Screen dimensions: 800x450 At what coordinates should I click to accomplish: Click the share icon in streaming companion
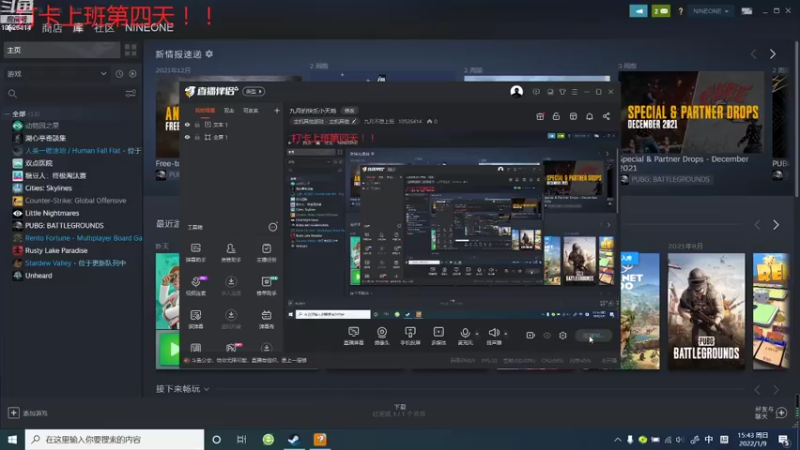(x=606, y=117)
